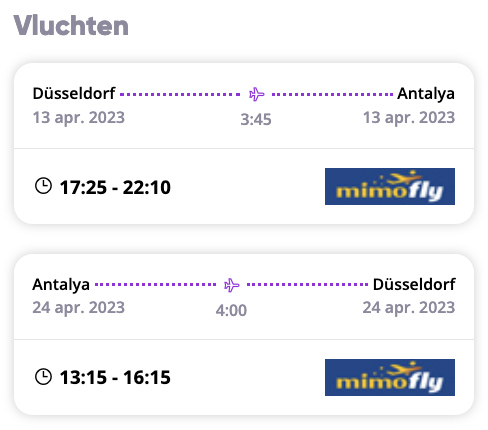Click the clock icon beside 17:25 - 22:10

click(43, 186)
